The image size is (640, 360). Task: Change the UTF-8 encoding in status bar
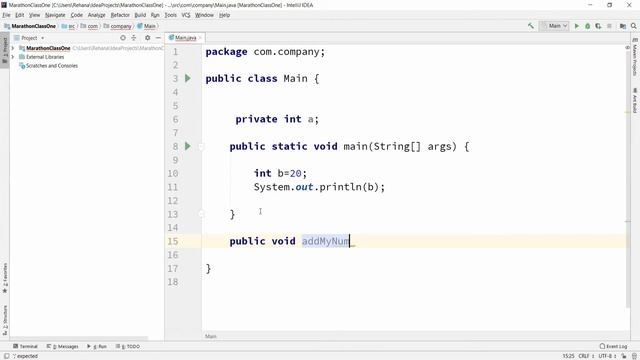(x=607, y=356)
